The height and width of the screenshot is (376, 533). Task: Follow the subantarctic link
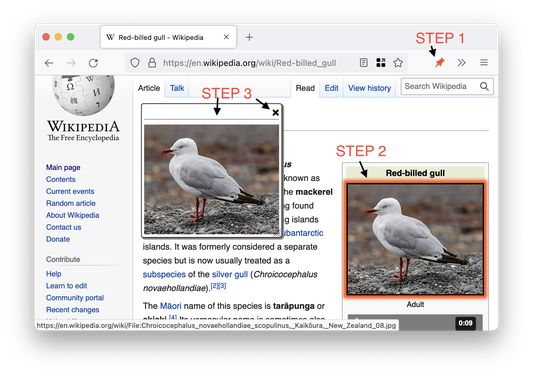coord(303,233)
